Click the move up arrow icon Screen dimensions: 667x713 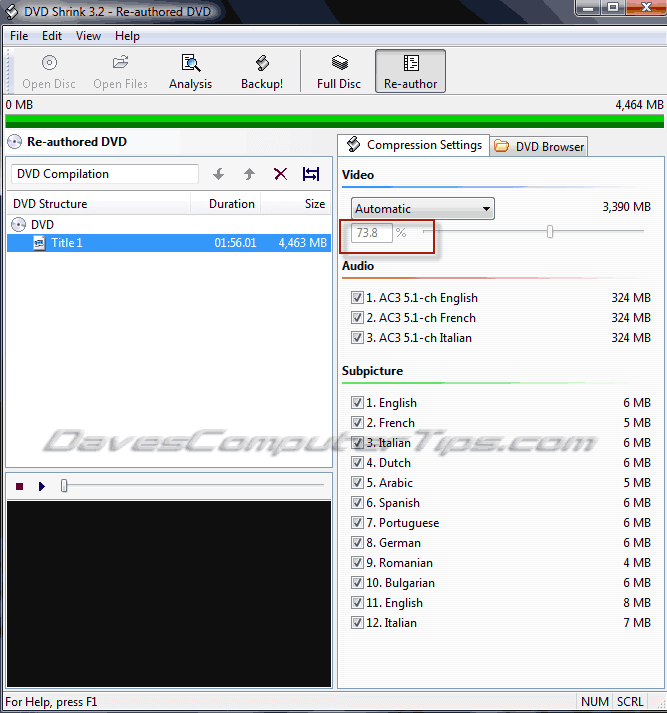point(249,174)
